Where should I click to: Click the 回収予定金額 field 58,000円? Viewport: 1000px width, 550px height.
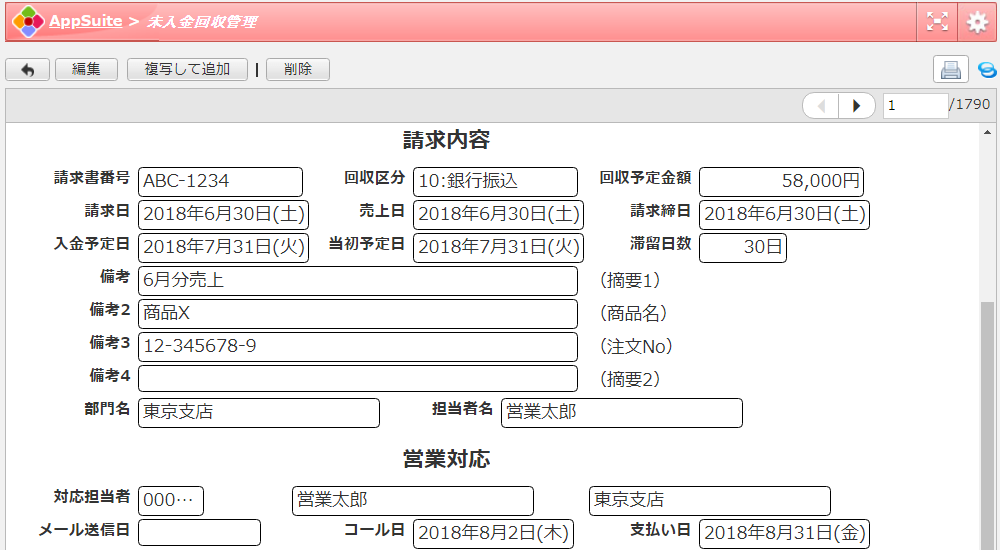click(780, 181)
